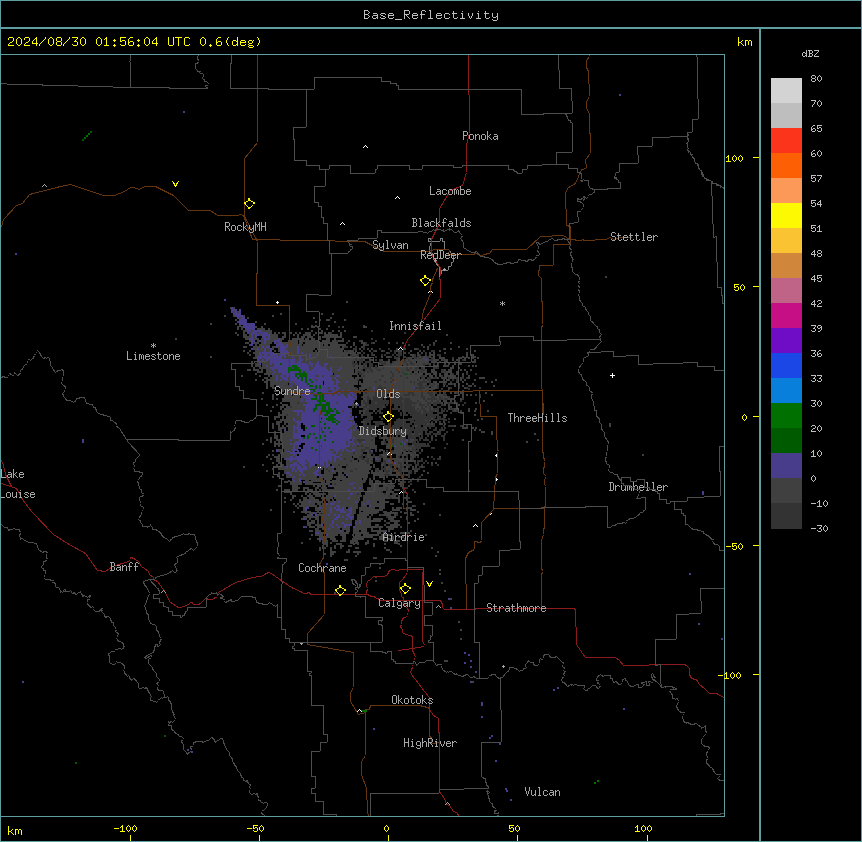
Task: Click the Banff label
Action: [124, 567]
